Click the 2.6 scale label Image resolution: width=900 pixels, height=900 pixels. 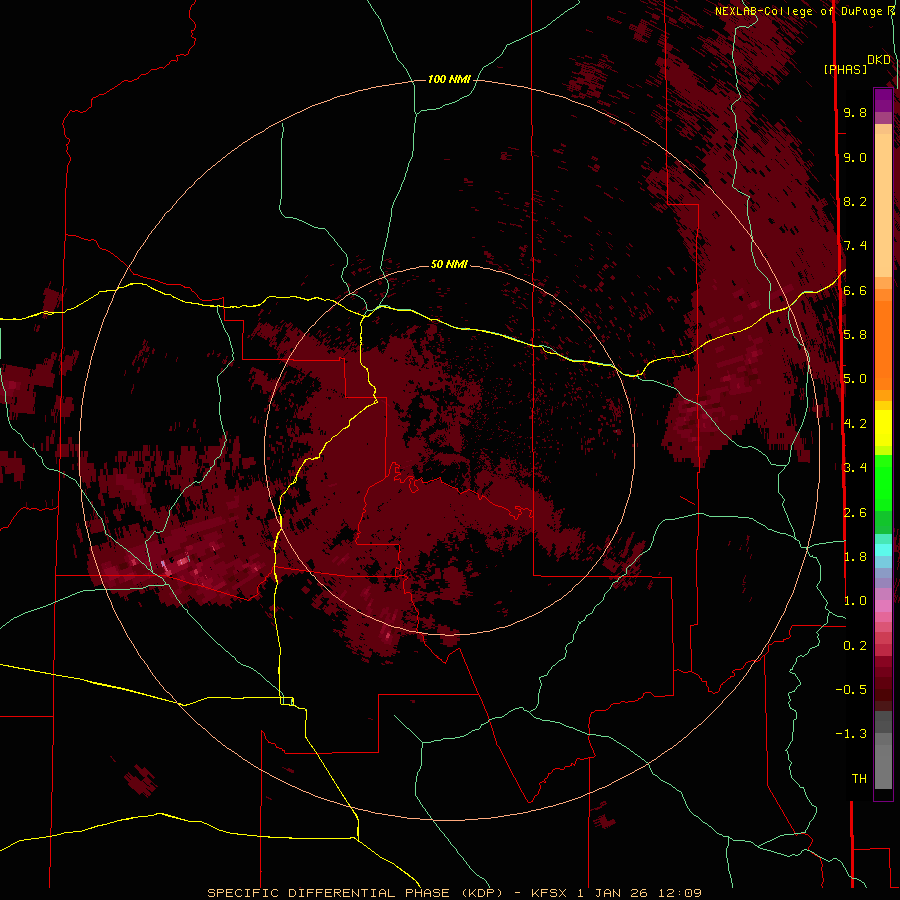pyautogui.click(x=855, y=513)
